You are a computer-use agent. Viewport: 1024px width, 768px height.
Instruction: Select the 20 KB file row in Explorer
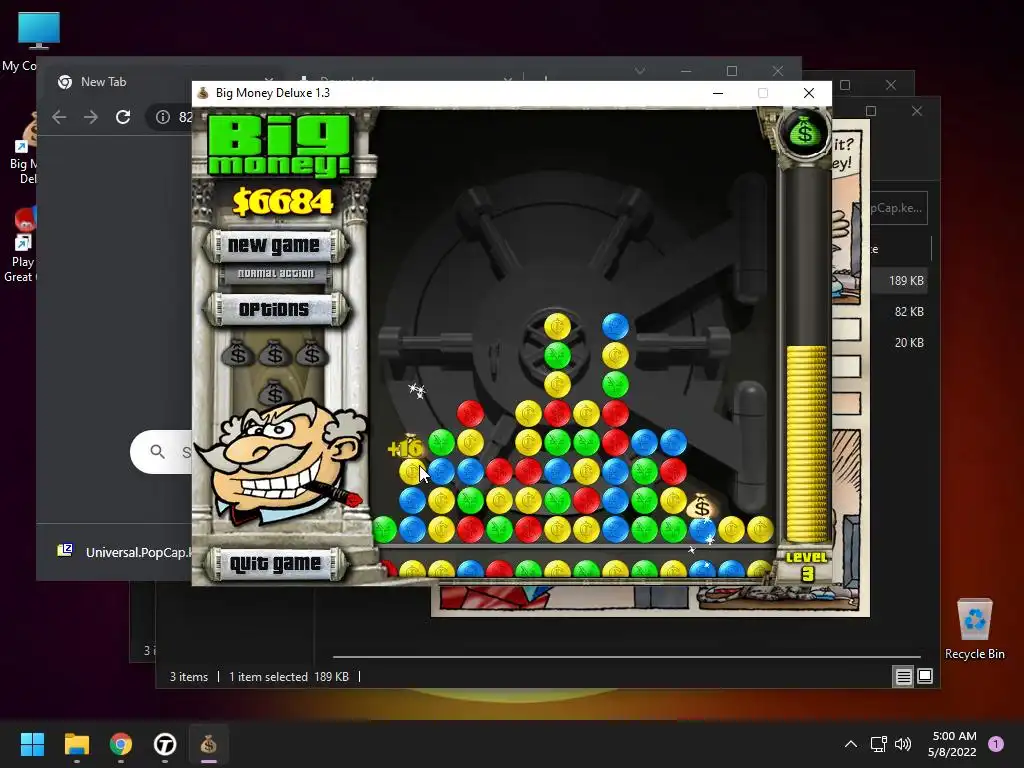point(900,342)
